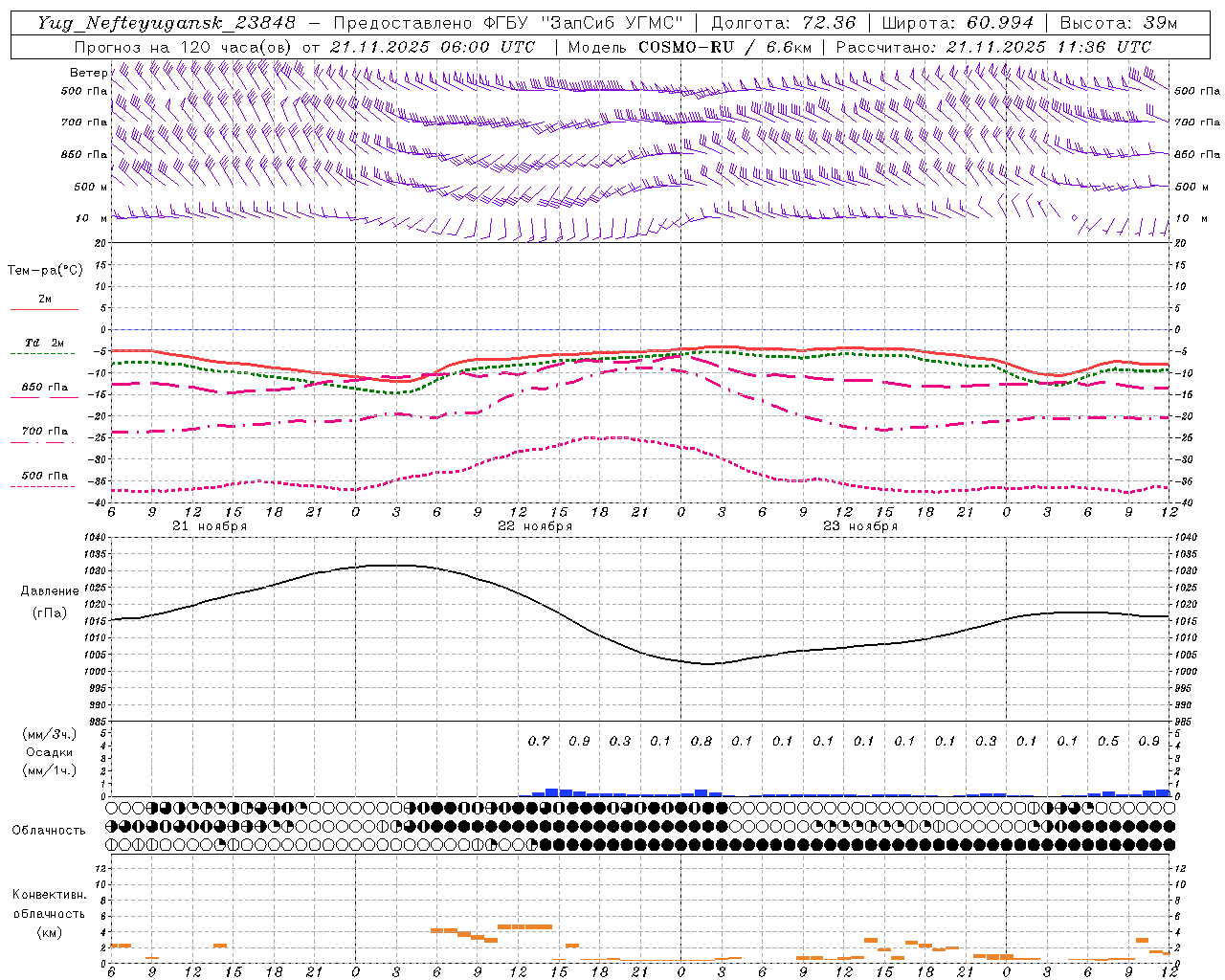1225x980 pixels.
Task: Click the '23 ноября' date label
Action: pos(860,526)
